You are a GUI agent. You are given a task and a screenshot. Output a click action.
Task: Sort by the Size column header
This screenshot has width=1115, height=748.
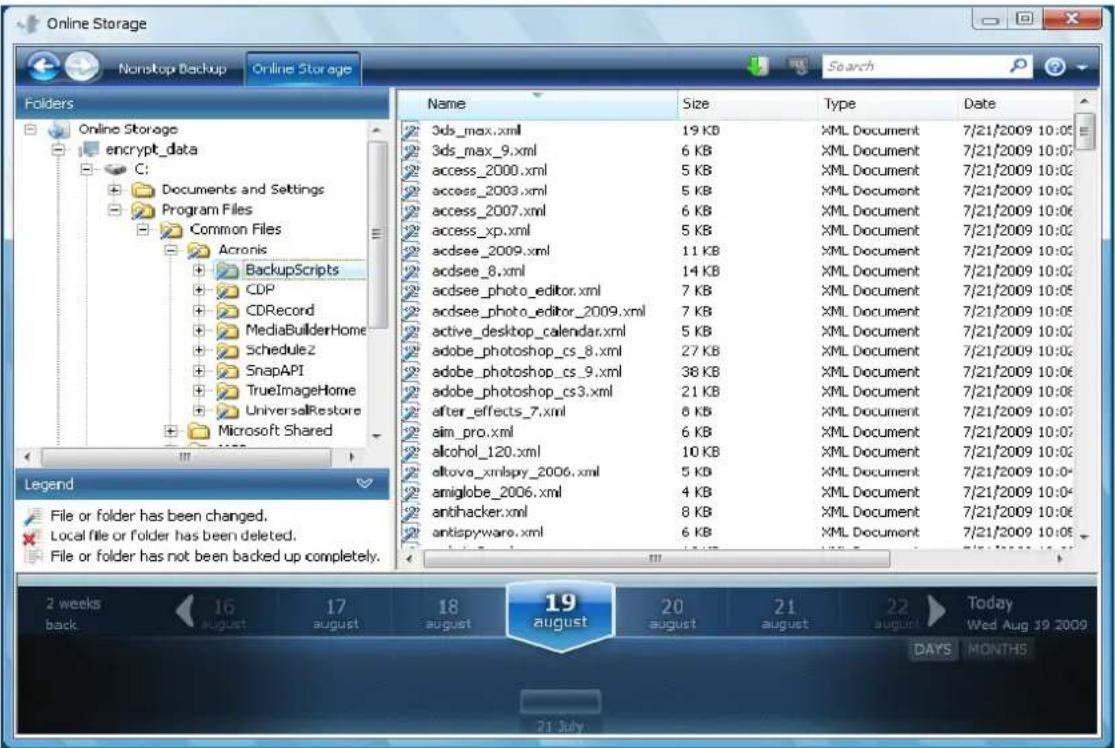click(x=747, y=104)
